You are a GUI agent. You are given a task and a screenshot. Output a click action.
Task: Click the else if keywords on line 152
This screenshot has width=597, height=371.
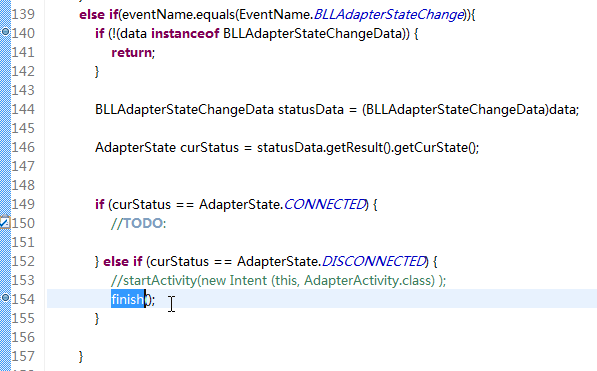coord(123,261)
